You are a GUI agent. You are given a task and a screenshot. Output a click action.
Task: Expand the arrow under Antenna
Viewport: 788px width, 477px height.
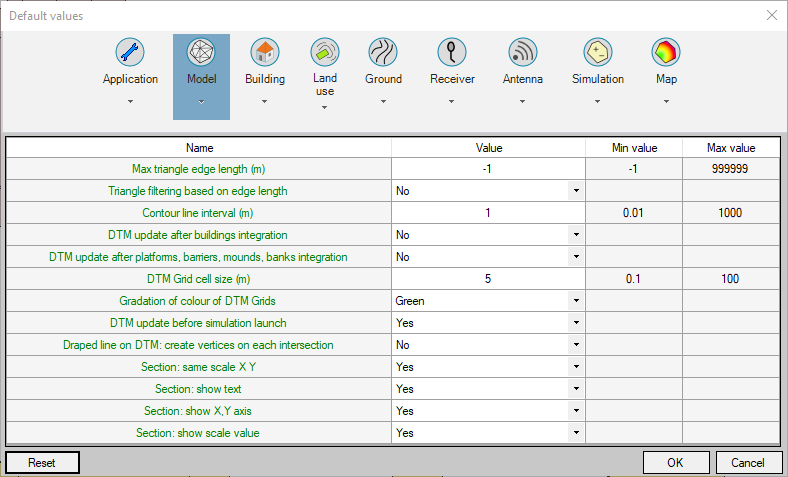point(522,102)
